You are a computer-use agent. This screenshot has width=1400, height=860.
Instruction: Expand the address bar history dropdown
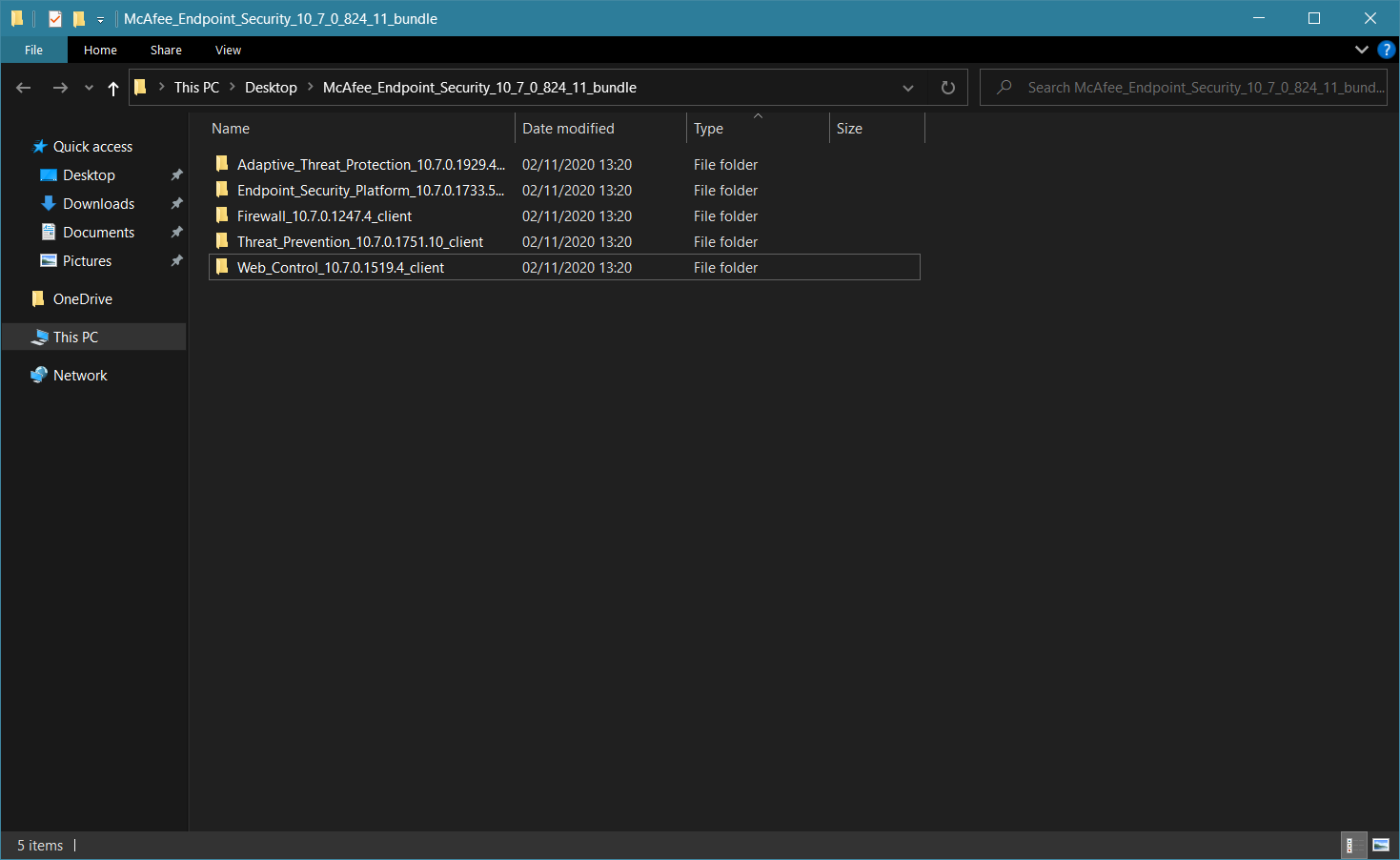[907, 88]
